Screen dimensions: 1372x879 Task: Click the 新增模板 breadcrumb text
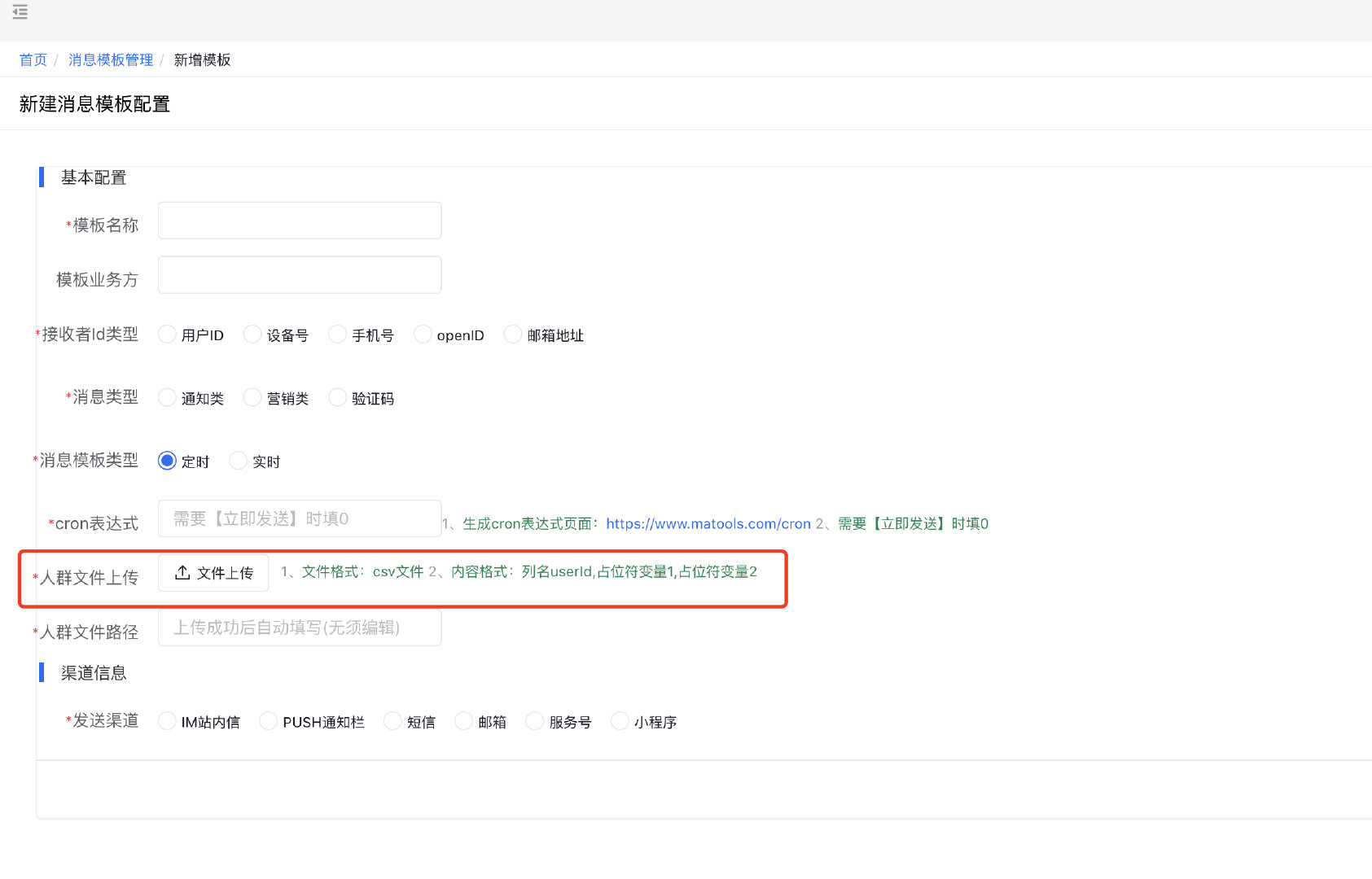[202, 60]
